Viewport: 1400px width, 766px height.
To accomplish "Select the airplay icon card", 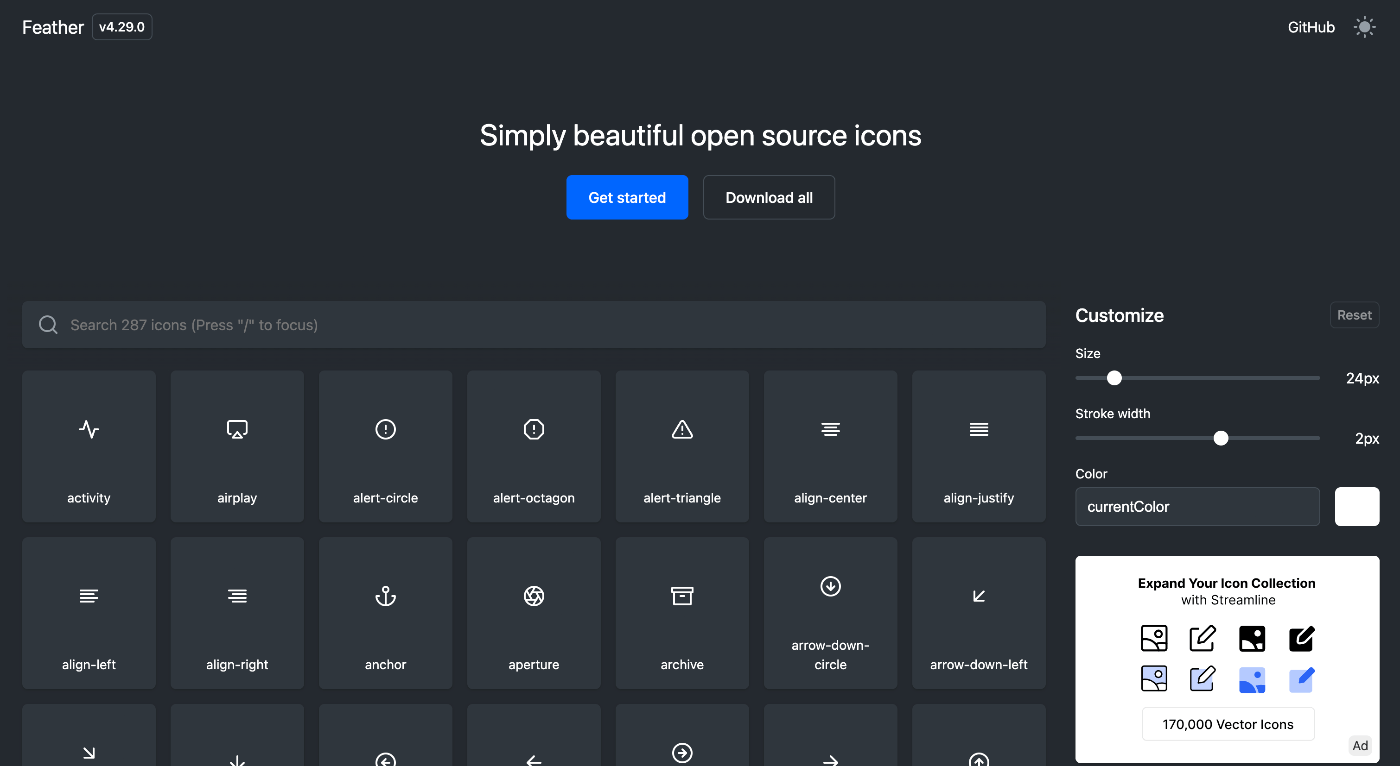I will [237, 446].
